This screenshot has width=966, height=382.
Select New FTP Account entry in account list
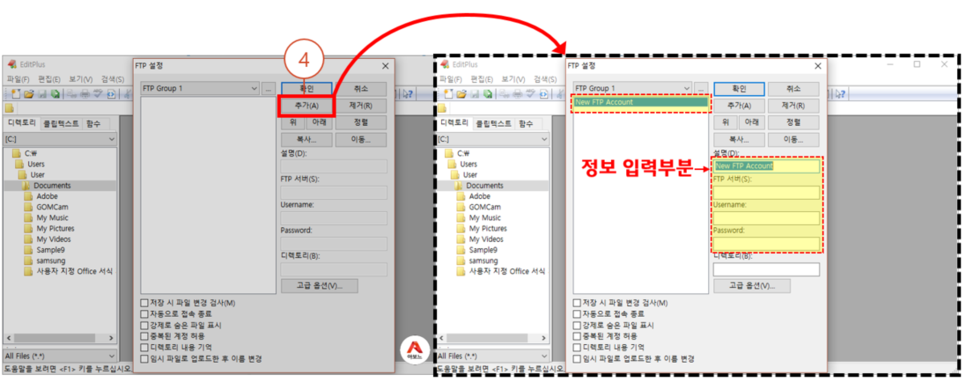[x=641, y=102]
